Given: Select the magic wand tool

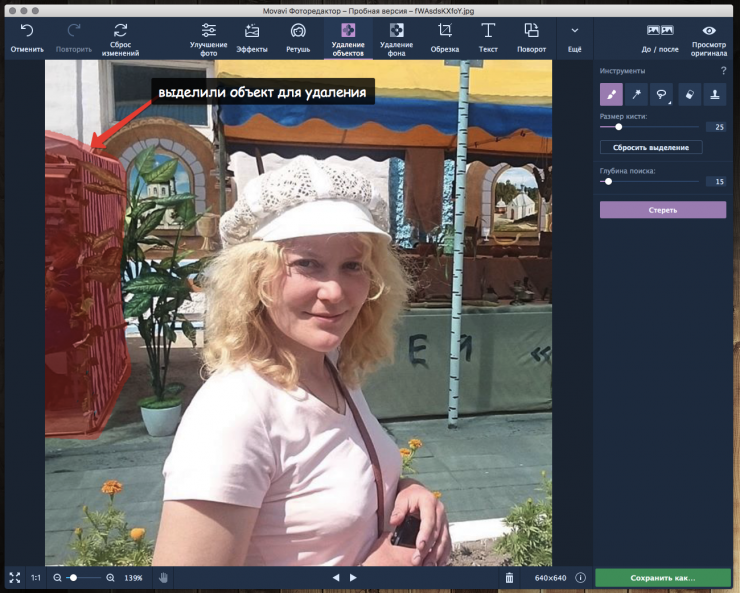Looking at the screenshot, I should coord(637,94).
